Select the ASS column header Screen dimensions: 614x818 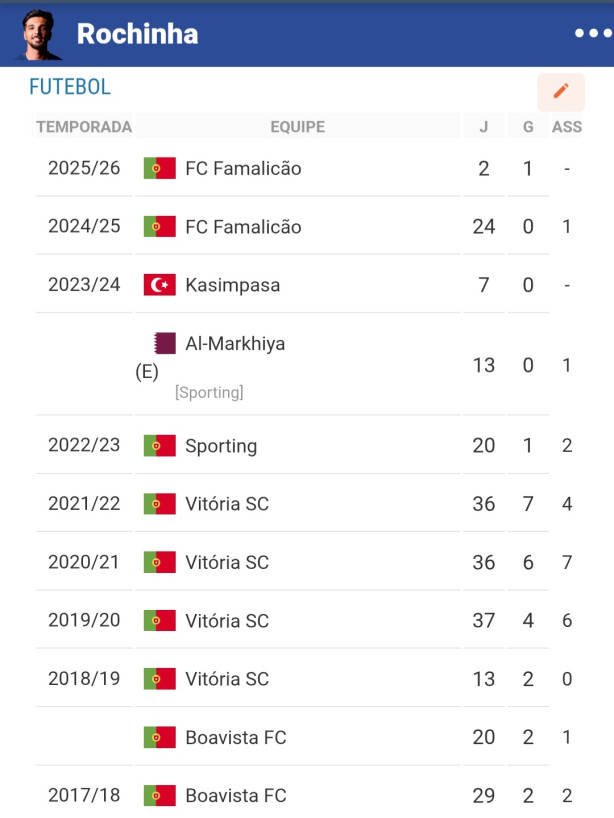[567, 127]
